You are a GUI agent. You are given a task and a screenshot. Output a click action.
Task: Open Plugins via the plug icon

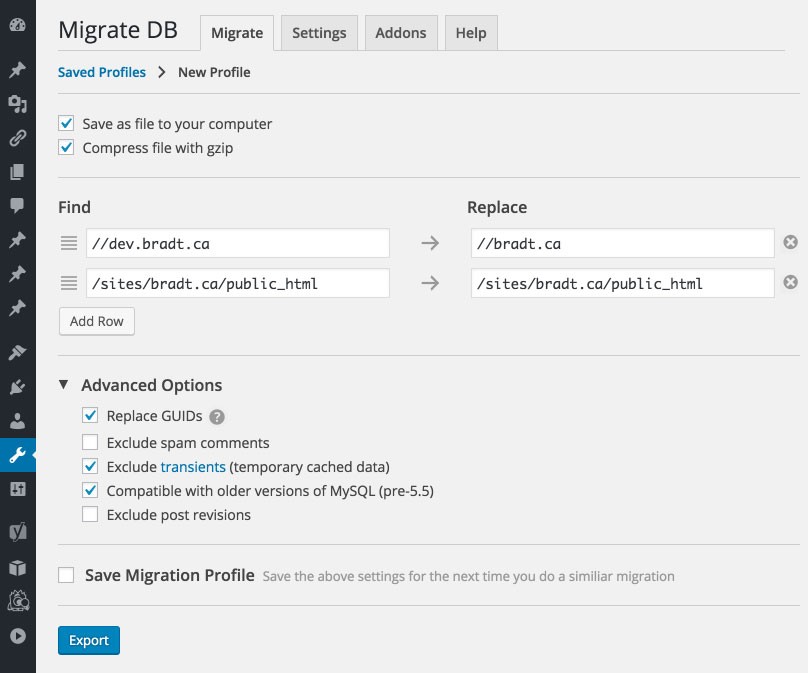[17, 387]
